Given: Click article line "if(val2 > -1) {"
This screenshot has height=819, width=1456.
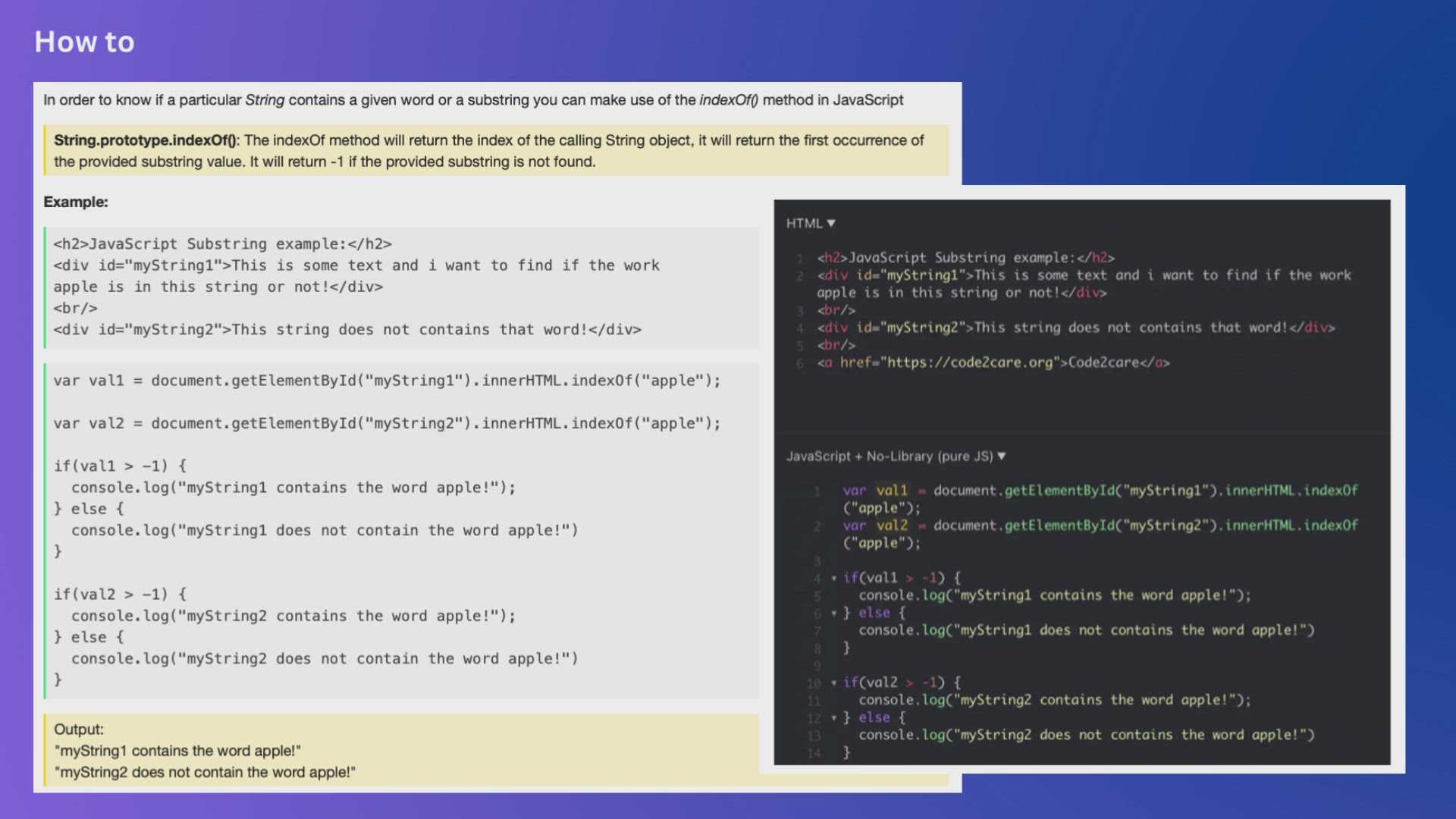Looking at the screenshot, I should pos(120,594).
